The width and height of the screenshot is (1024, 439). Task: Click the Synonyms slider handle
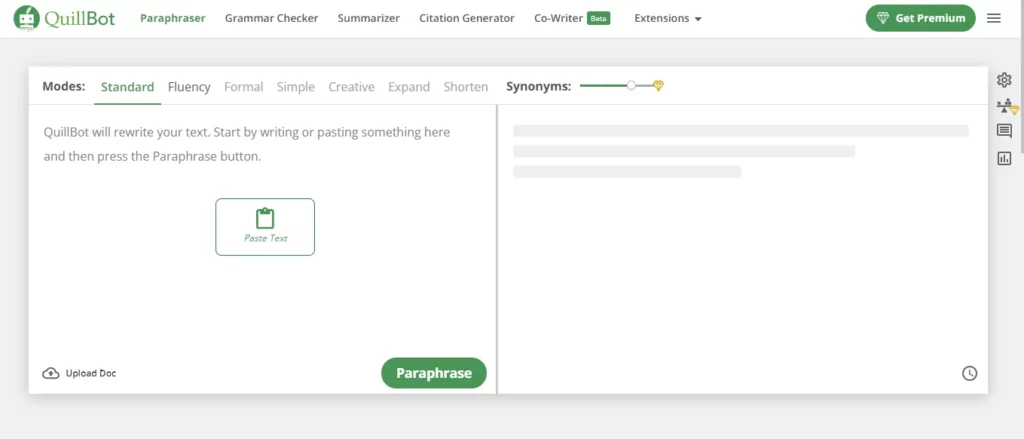[631, 86]
